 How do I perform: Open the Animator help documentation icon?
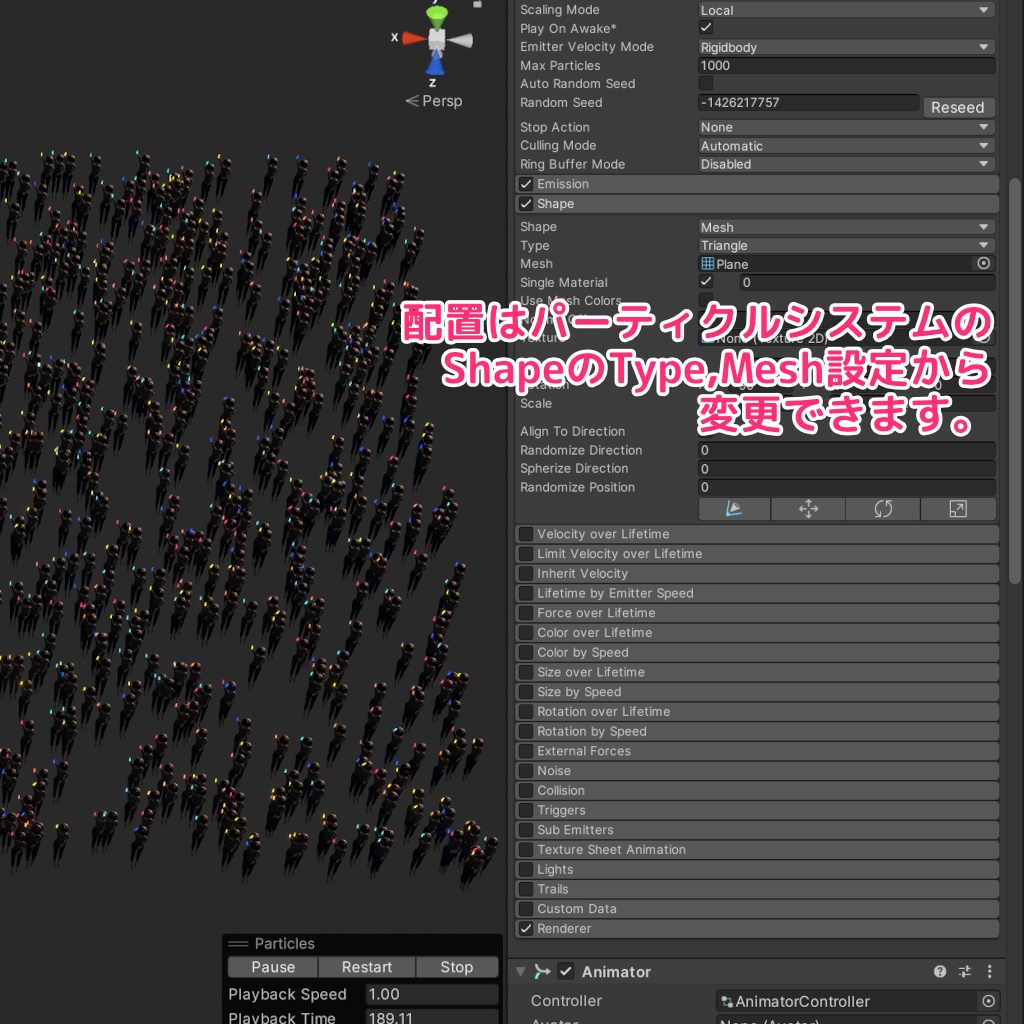(938, 971)
